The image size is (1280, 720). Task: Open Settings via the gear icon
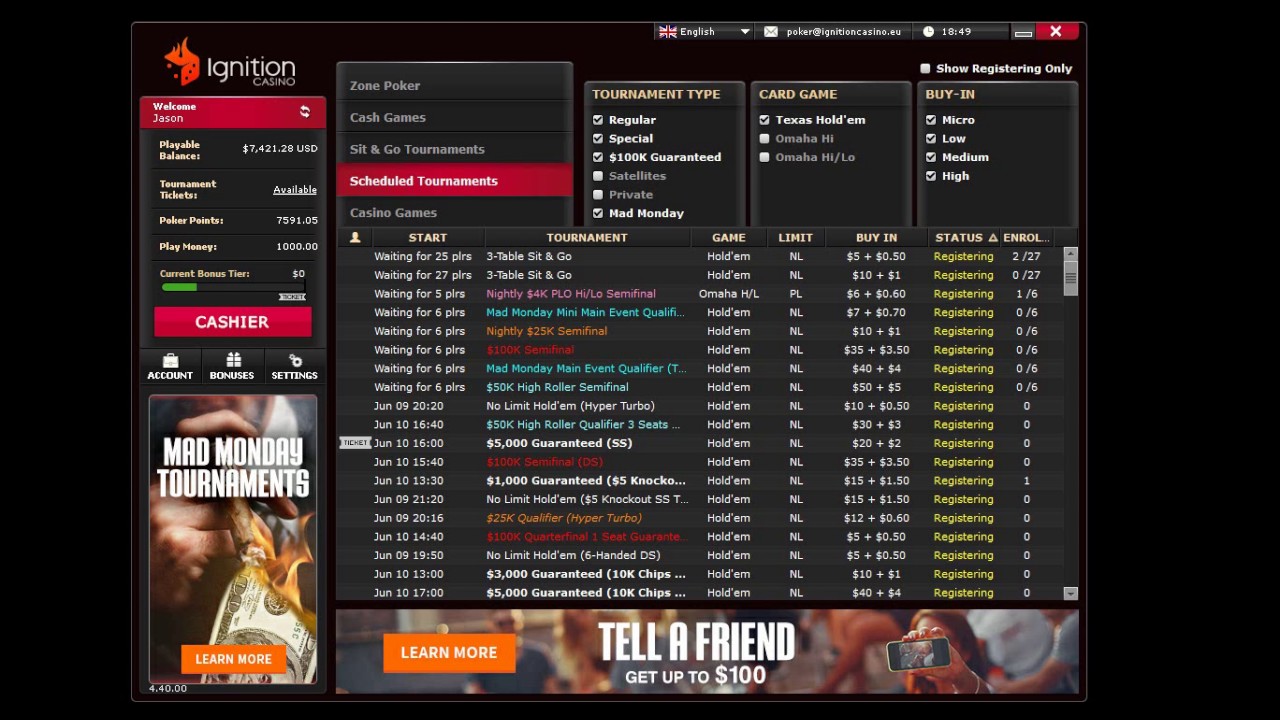pos(295,360)
